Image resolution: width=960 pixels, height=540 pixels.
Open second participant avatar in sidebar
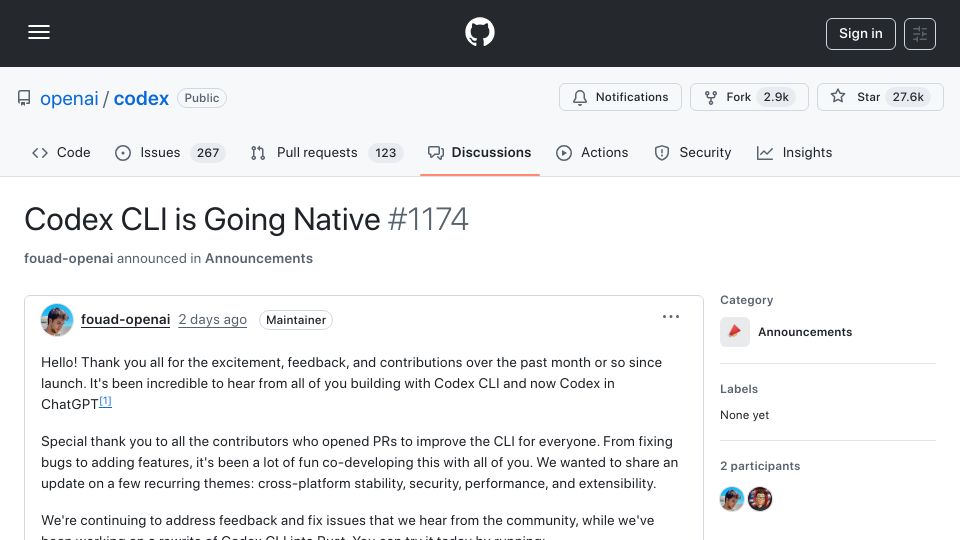click(x=760, y=499)
